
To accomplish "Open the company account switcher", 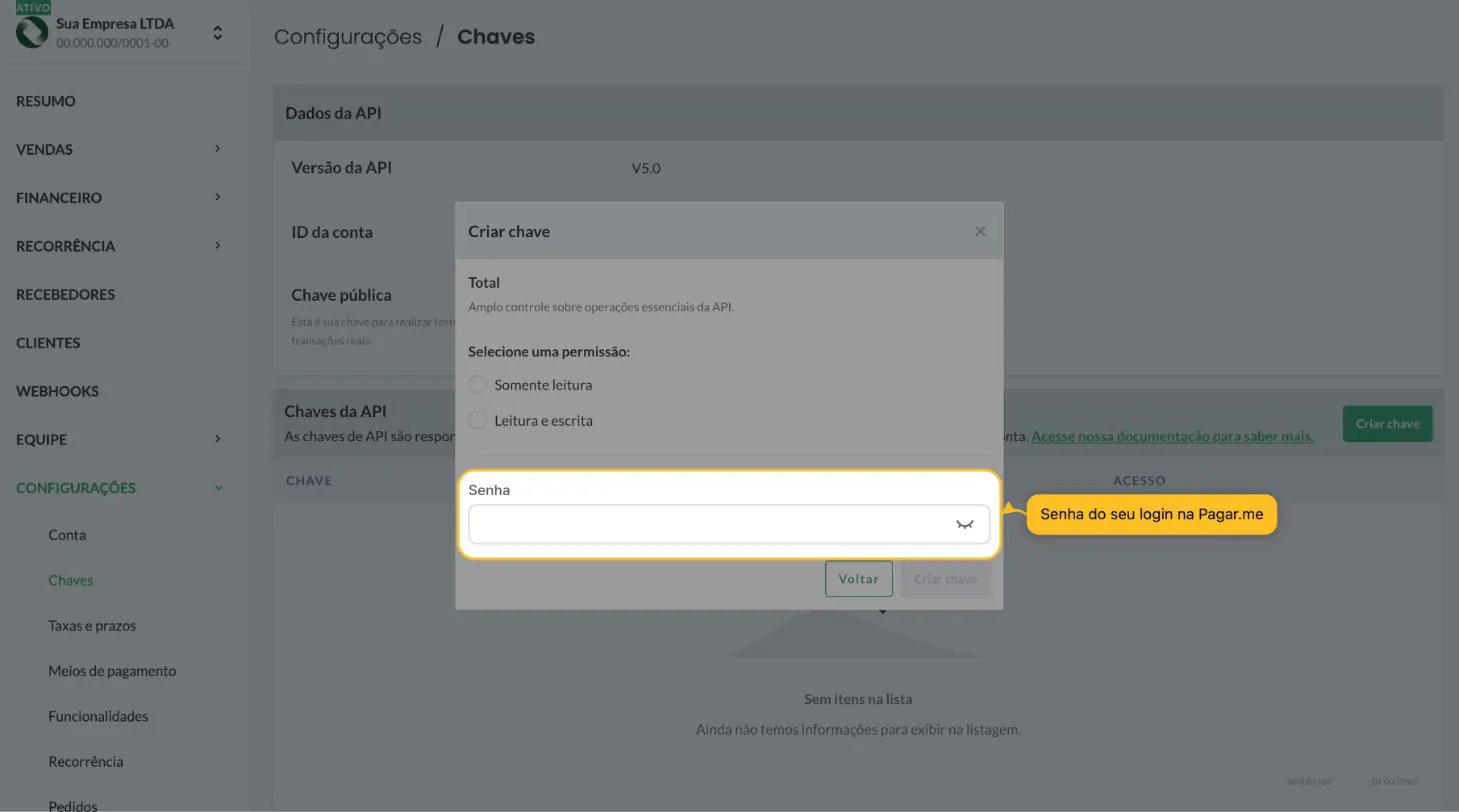I will coord(217,33).
